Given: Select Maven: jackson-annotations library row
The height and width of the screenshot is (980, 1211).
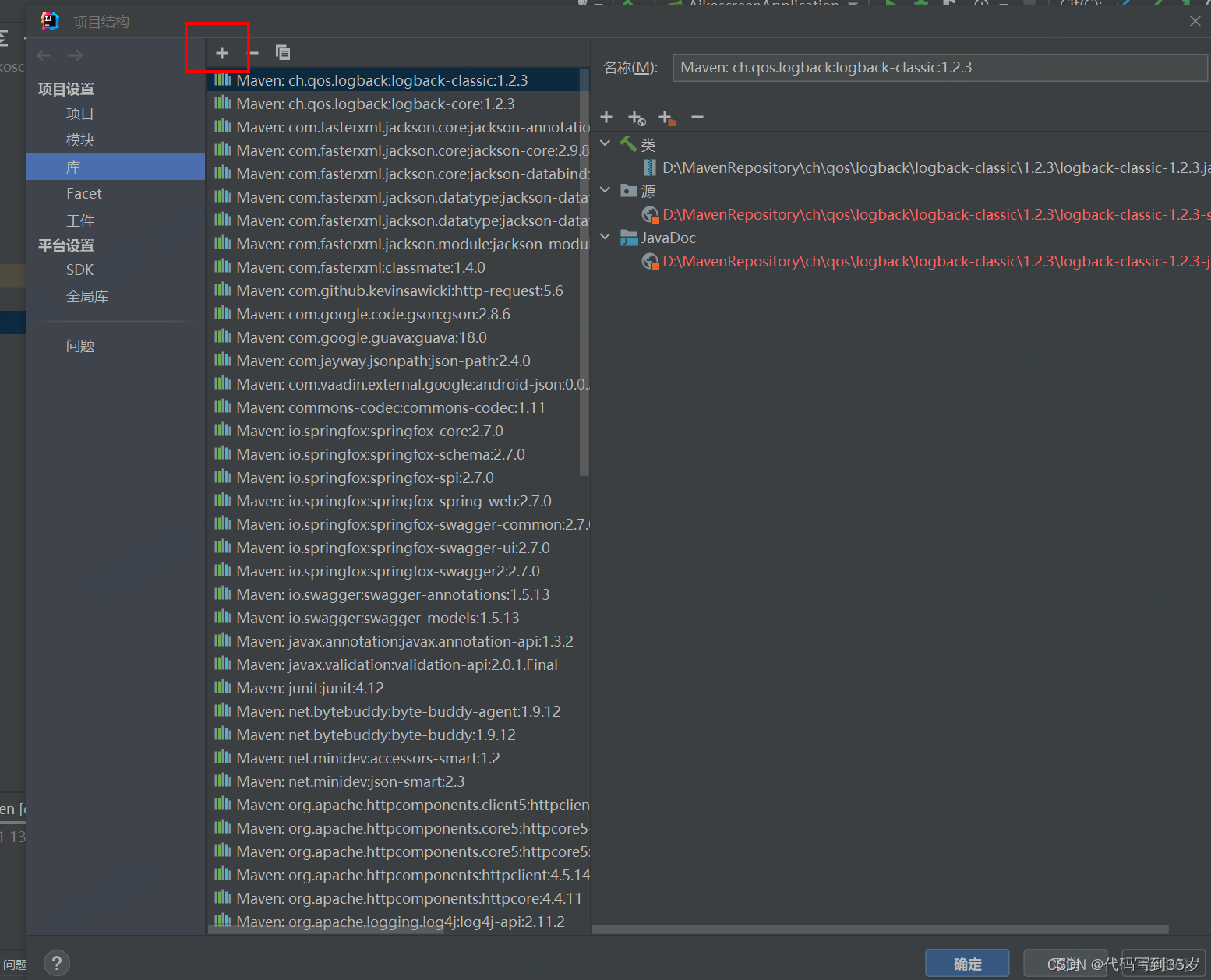Looking at the screenshot, I should click(x=397, y=127).
